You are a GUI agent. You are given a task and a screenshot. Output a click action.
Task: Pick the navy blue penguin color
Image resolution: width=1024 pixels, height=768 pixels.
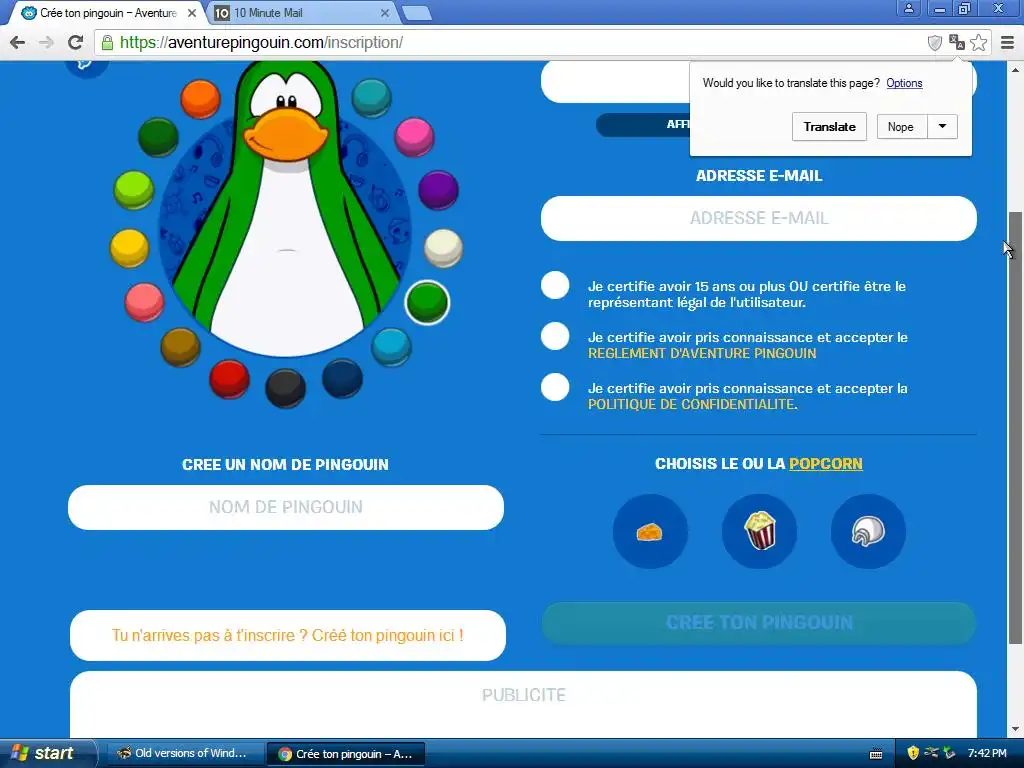point(342,378)
